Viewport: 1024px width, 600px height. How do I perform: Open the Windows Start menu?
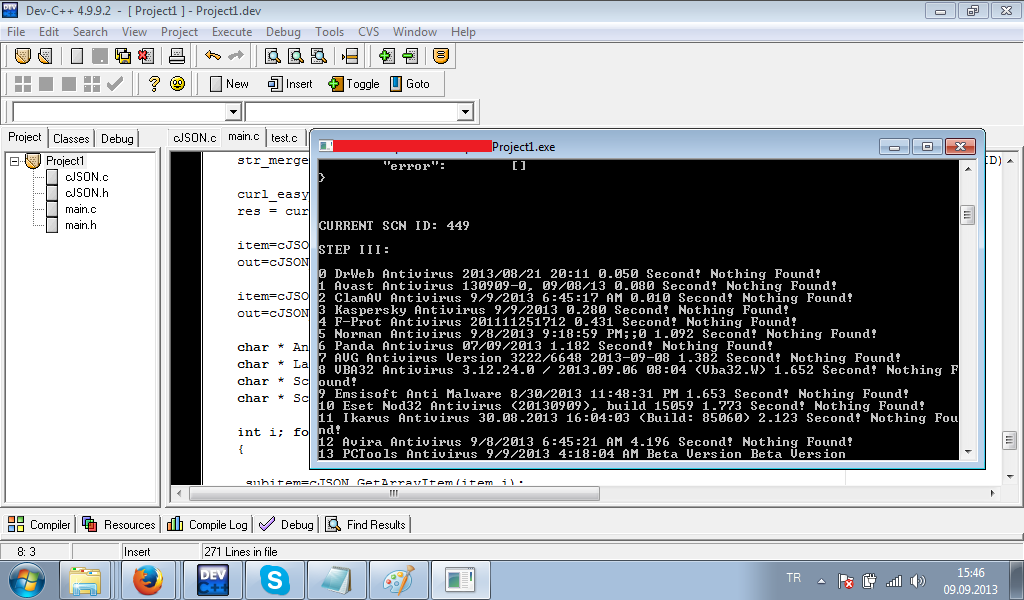click(27, 580)
